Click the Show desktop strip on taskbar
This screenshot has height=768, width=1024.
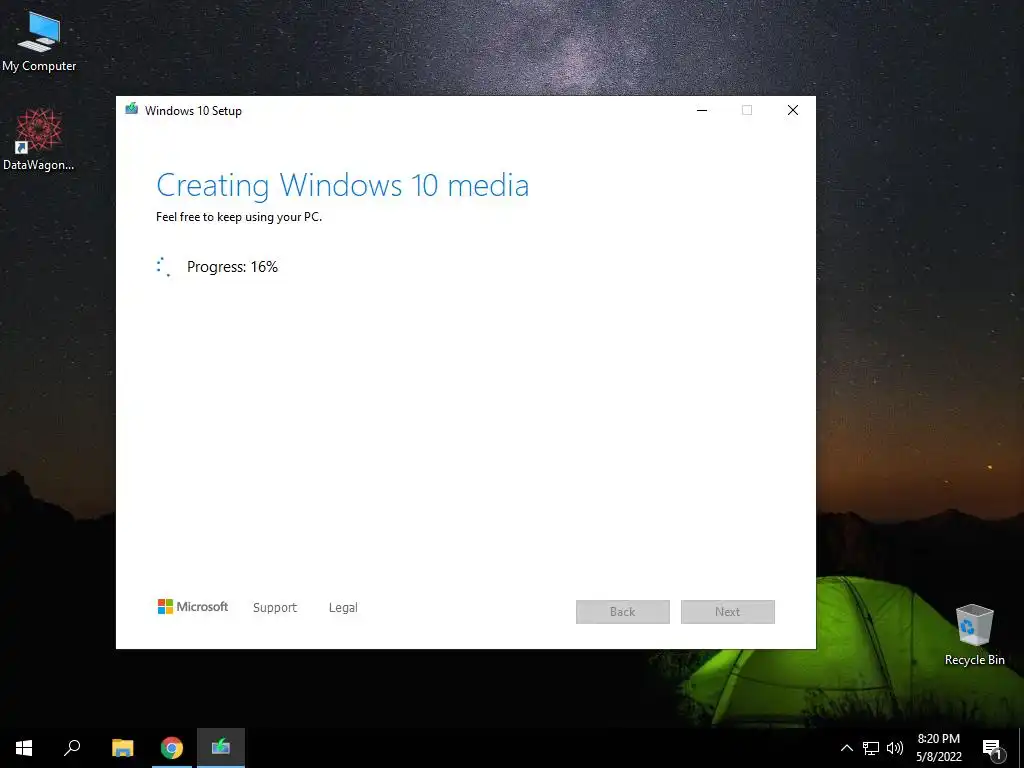[x=1021, y=748]
